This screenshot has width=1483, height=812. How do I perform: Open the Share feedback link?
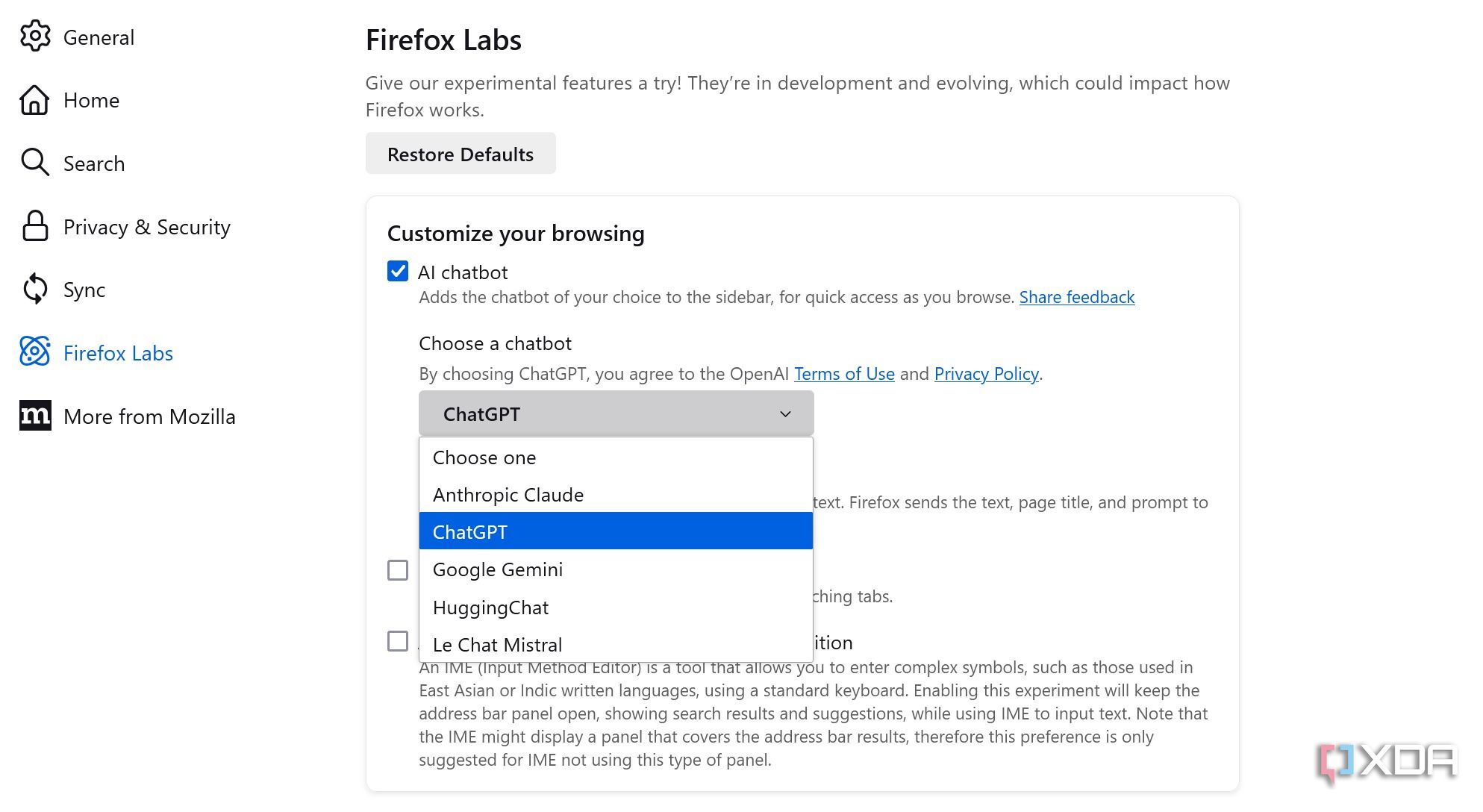[1076, 297]
